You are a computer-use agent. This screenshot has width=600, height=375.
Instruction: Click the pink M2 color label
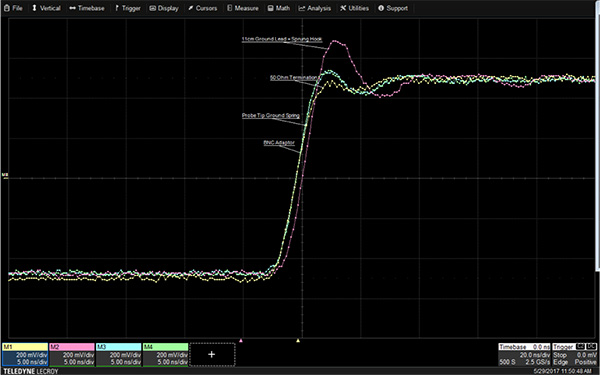point(72,347)
